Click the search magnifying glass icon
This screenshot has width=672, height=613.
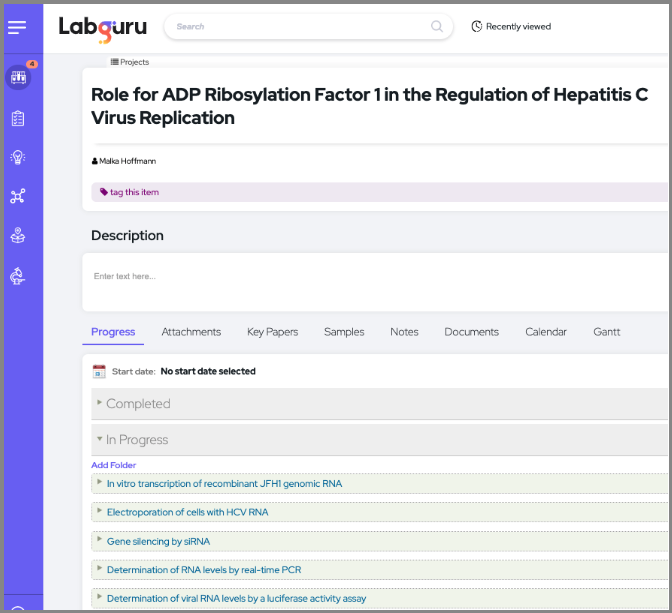click(x=437, y=27)
